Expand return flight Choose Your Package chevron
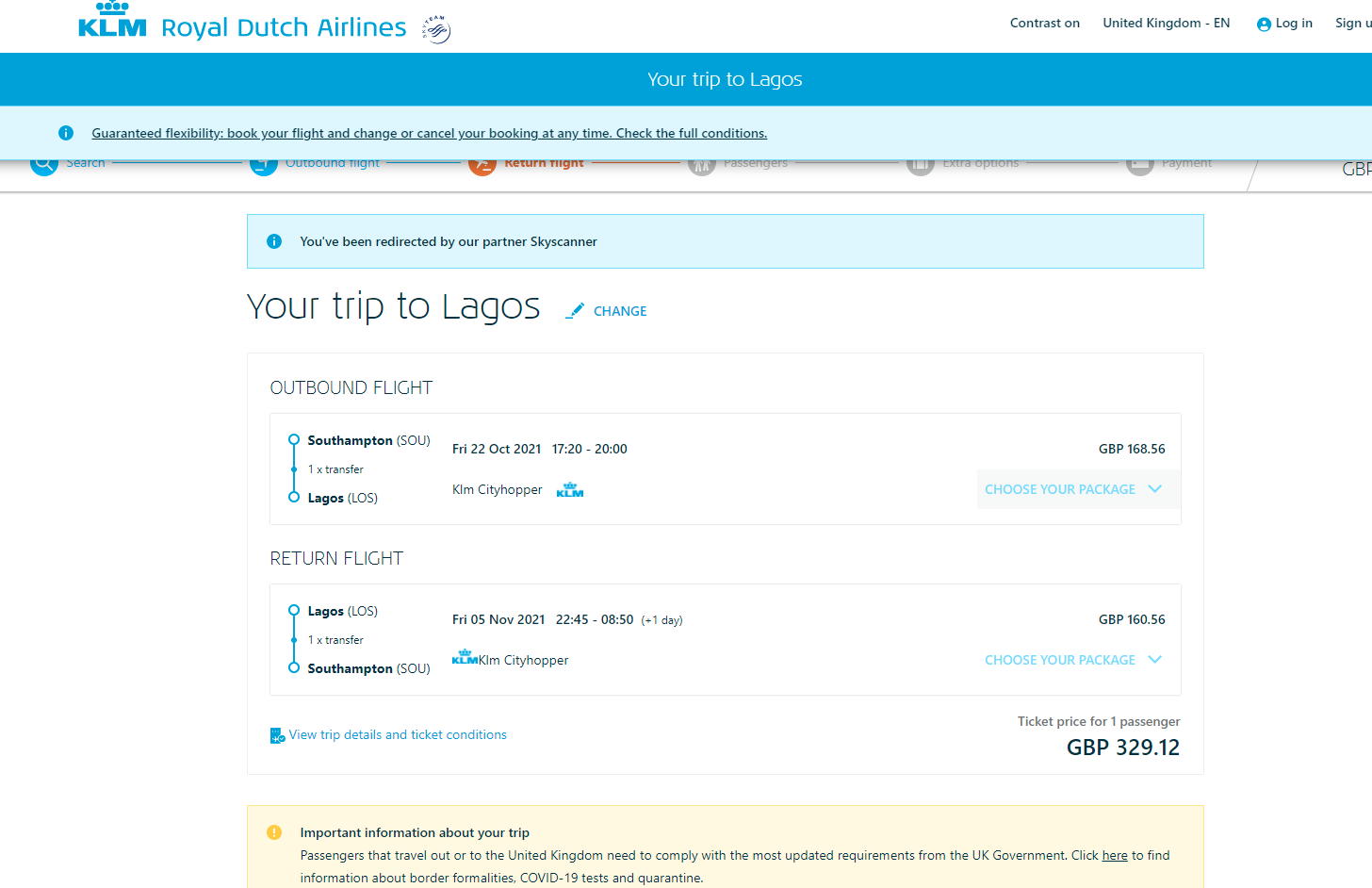Viewport: 1372px width, 888px height. coord(1155,660)
